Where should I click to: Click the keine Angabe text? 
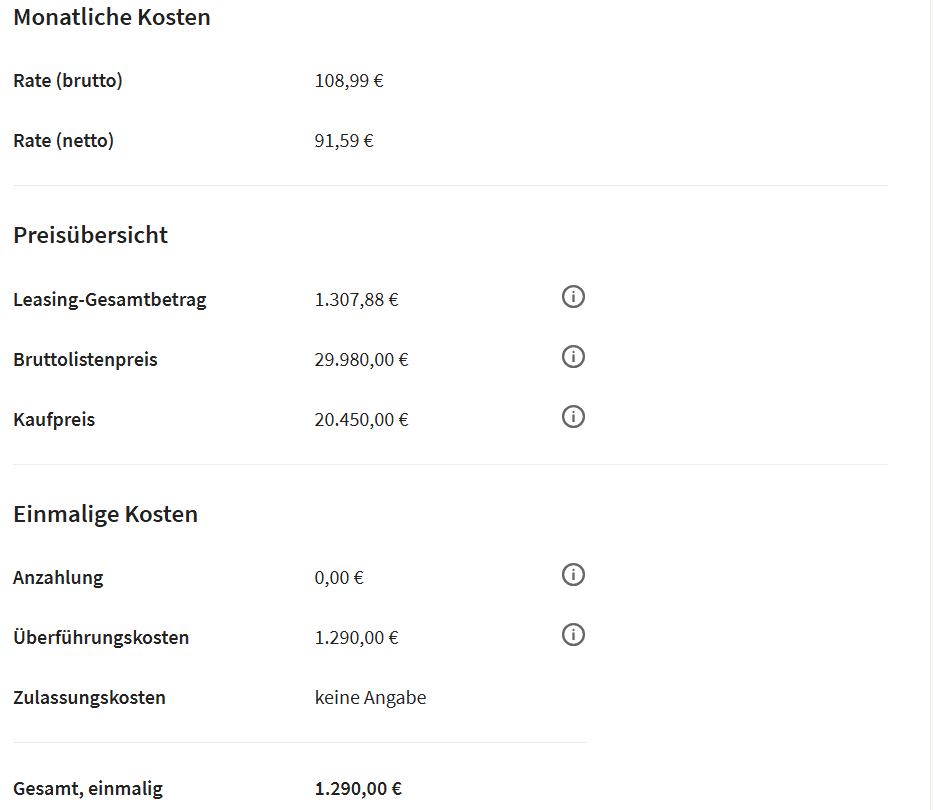pyautogui.click(x=370, y=697)
